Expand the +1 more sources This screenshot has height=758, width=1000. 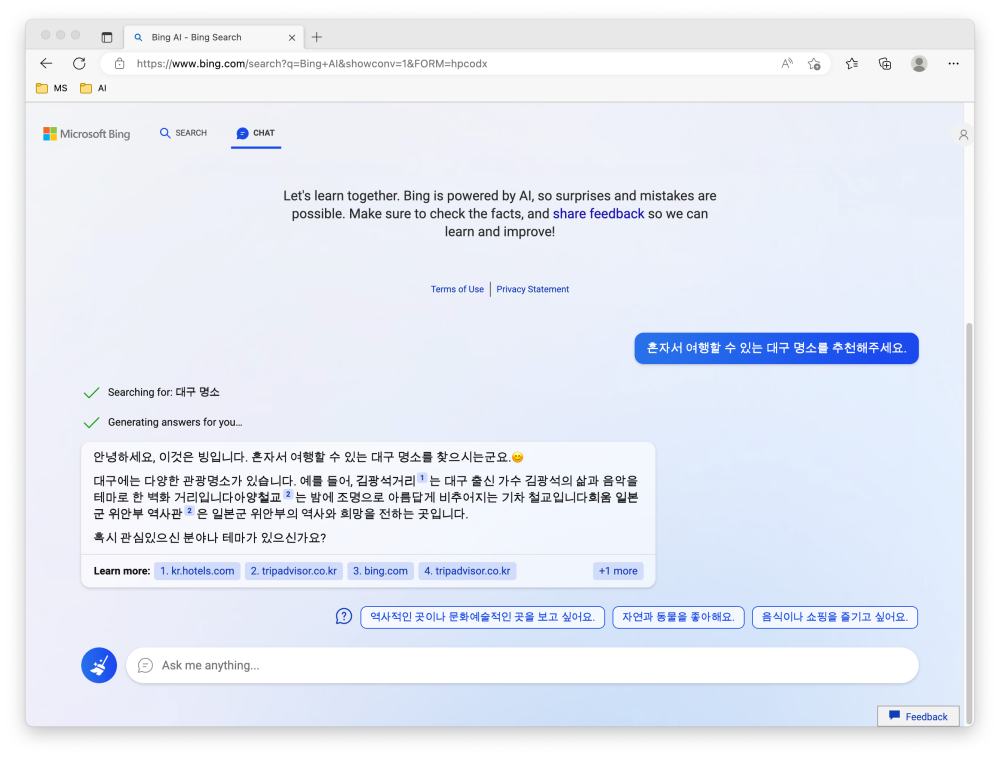pyautogui.click(x=618, y=571)
